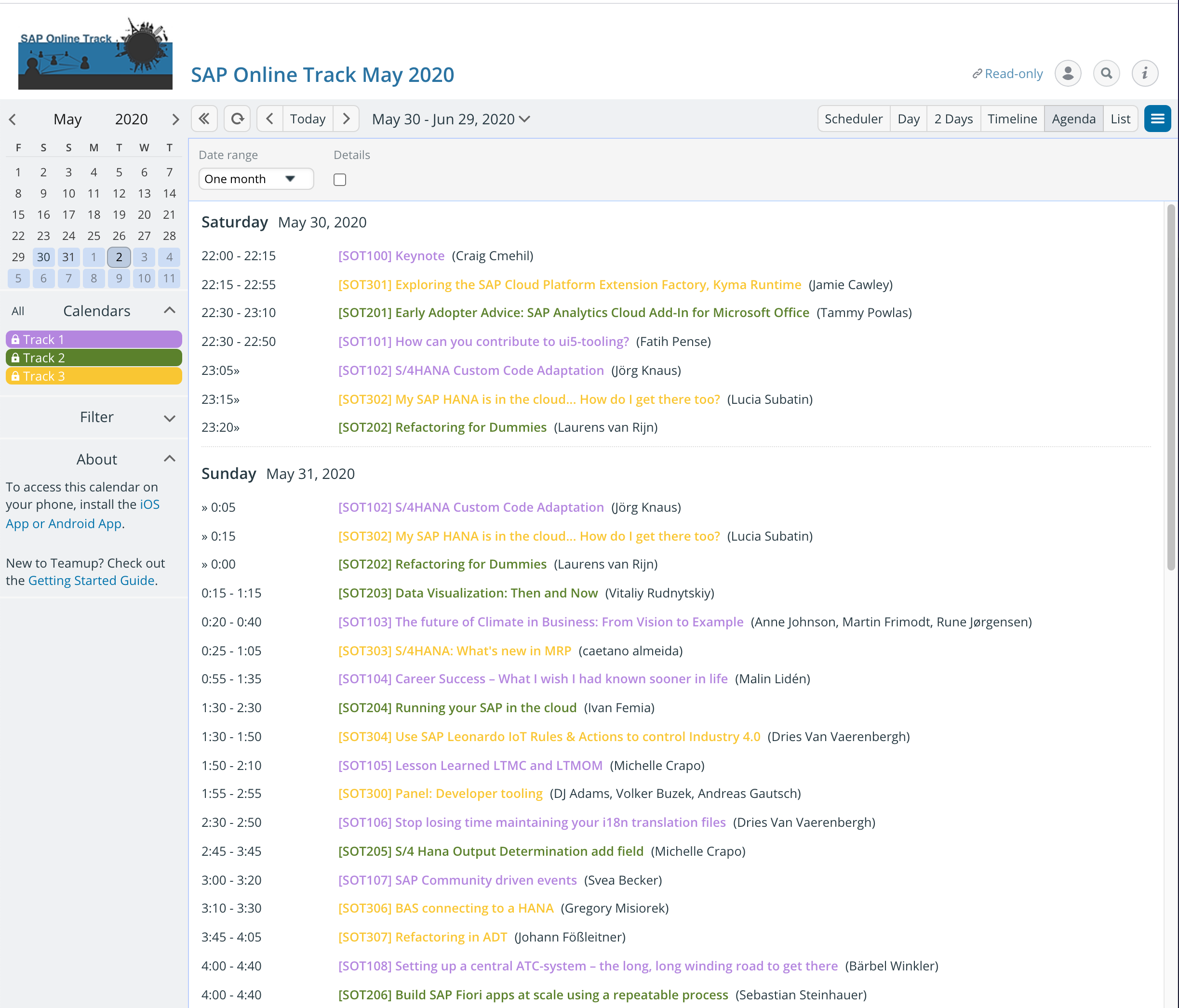Click the Today button
1179x1008 pixels.
[x=308, y=119]
